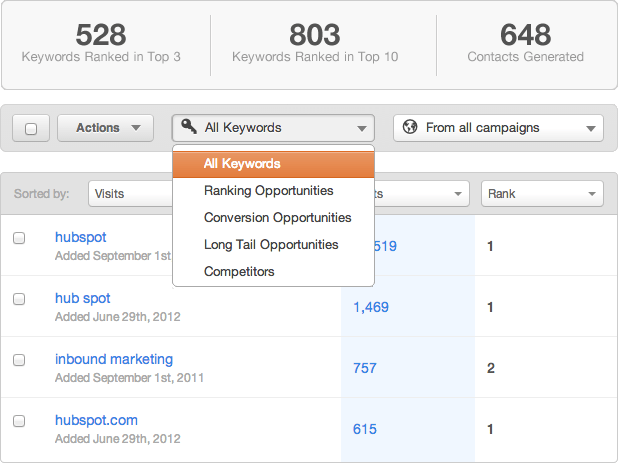The width and height of the screenshot is (618, 463).
Task: Click the 1,469 visits value
Action: click(371, 307)
